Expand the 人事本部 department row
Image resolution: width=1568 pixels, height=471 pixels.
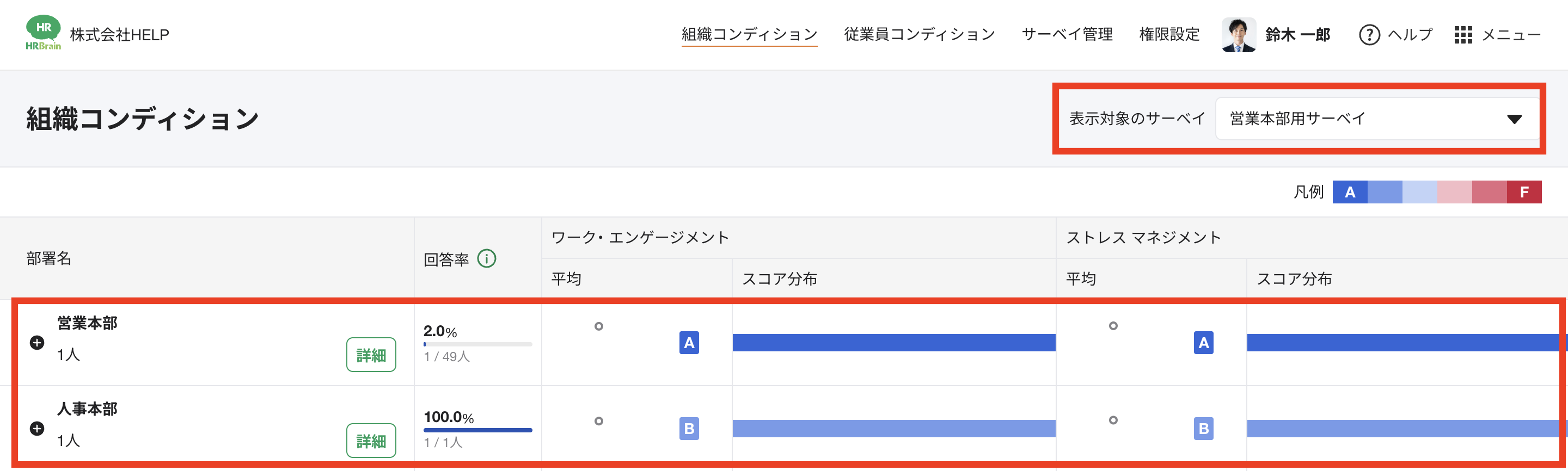[37, 429]
